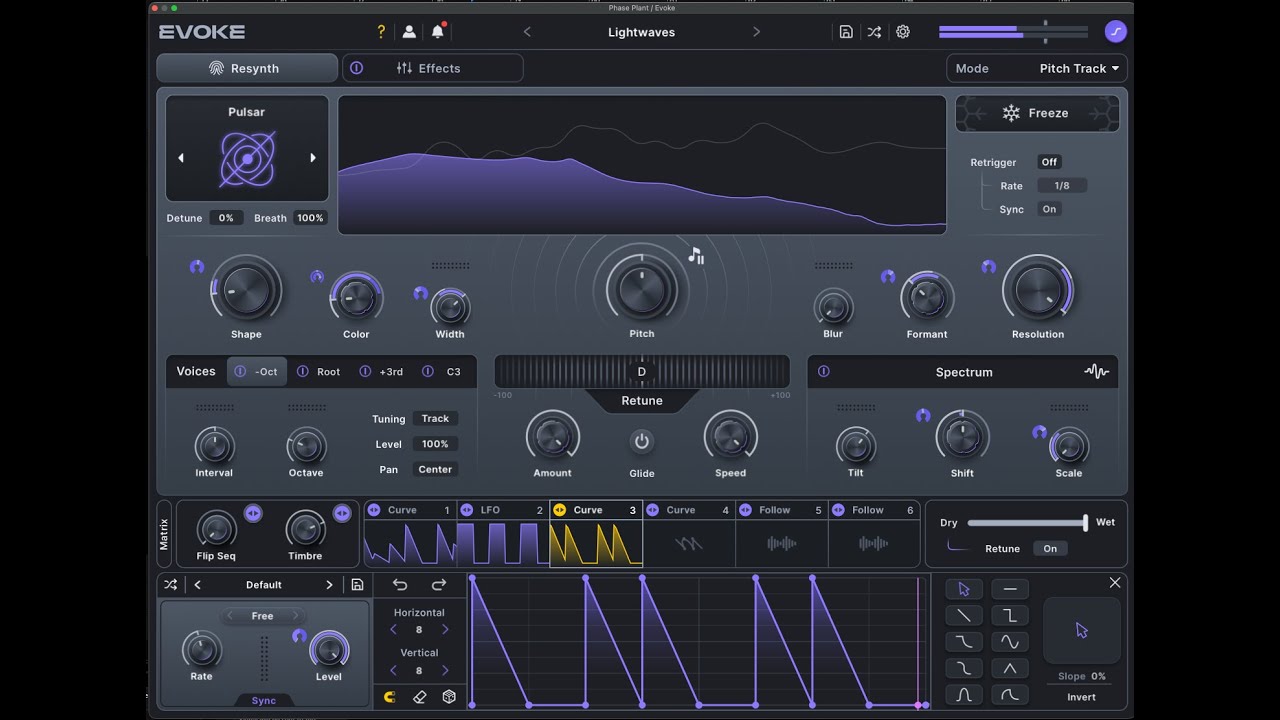Open the user account icon

click(x=409, y=32)
